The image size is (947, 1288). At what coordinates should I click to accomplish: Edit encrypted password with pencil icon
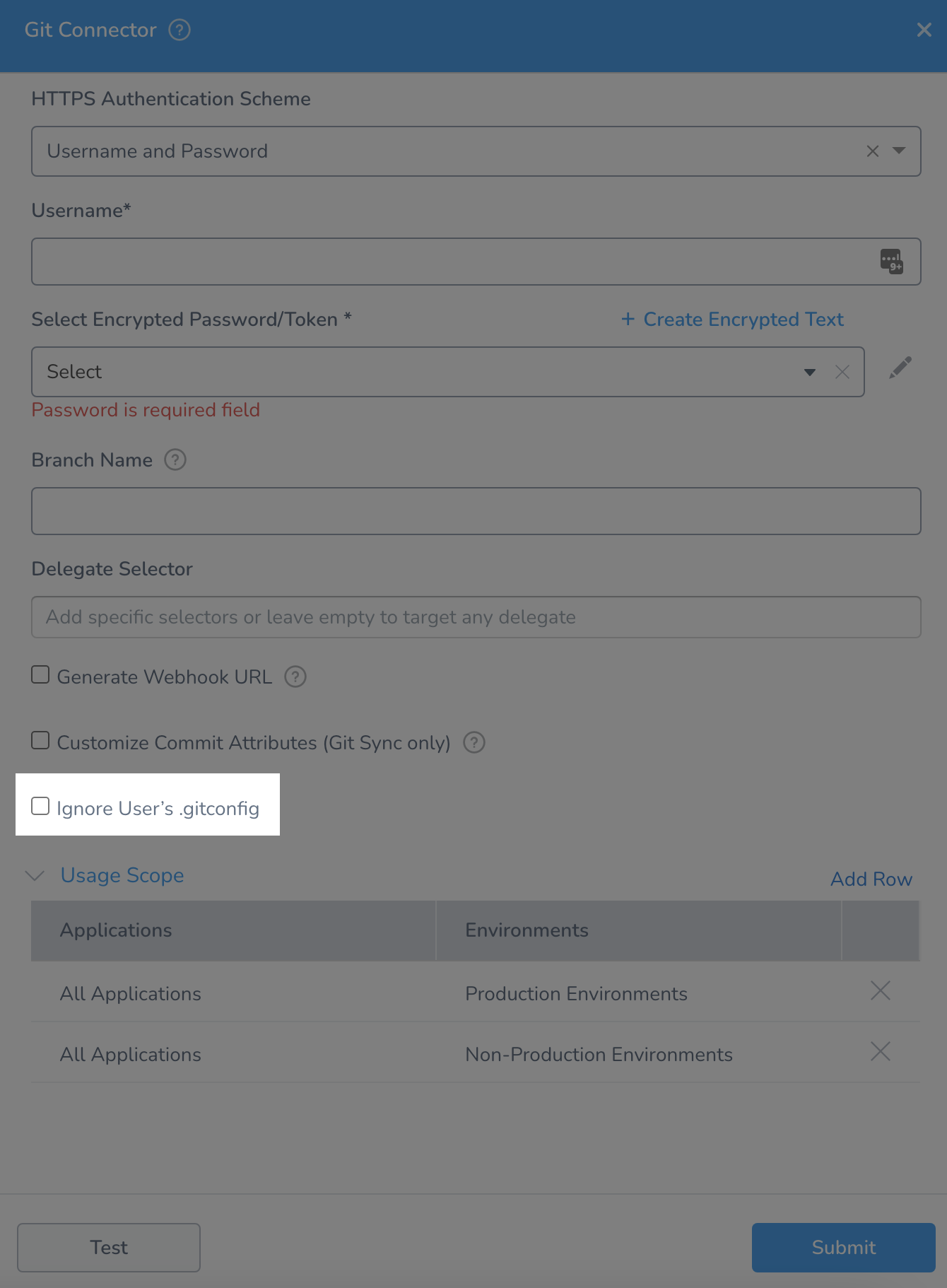(900, 368)
